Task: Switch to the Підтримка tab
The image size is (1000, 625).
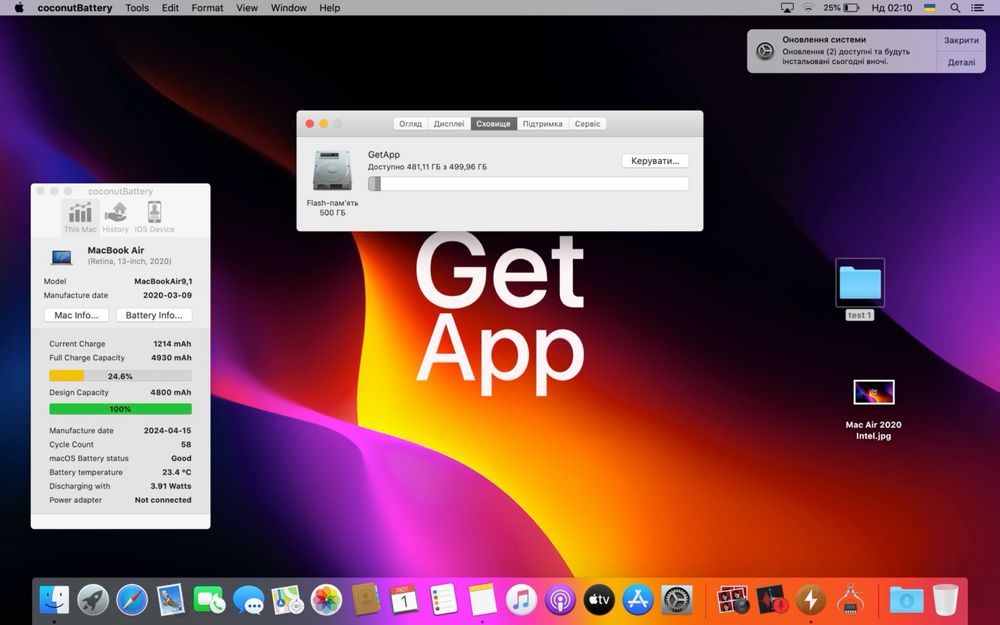Action: click(x=542, y=124)
